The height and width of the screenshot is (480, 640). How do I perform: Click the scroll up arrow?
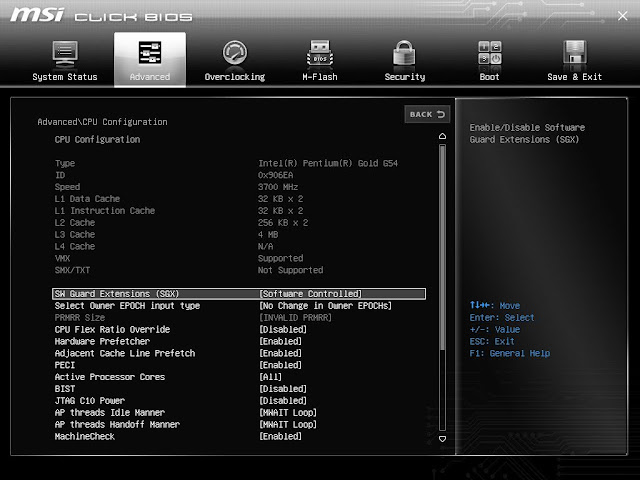tap(442, 136)
